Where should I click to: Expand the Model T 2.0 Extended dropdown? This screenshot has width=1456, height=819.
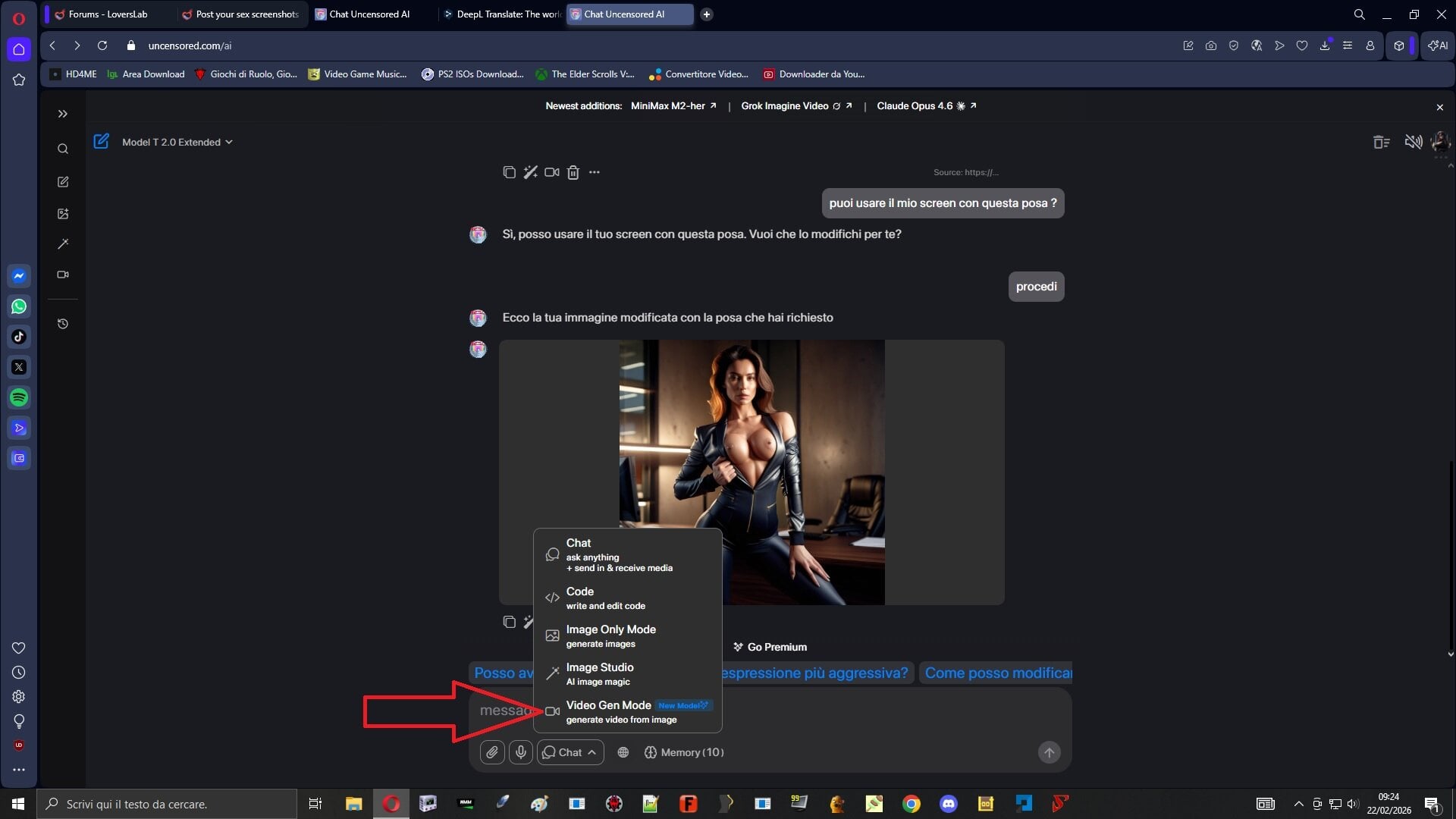click(x=177, y=142)
